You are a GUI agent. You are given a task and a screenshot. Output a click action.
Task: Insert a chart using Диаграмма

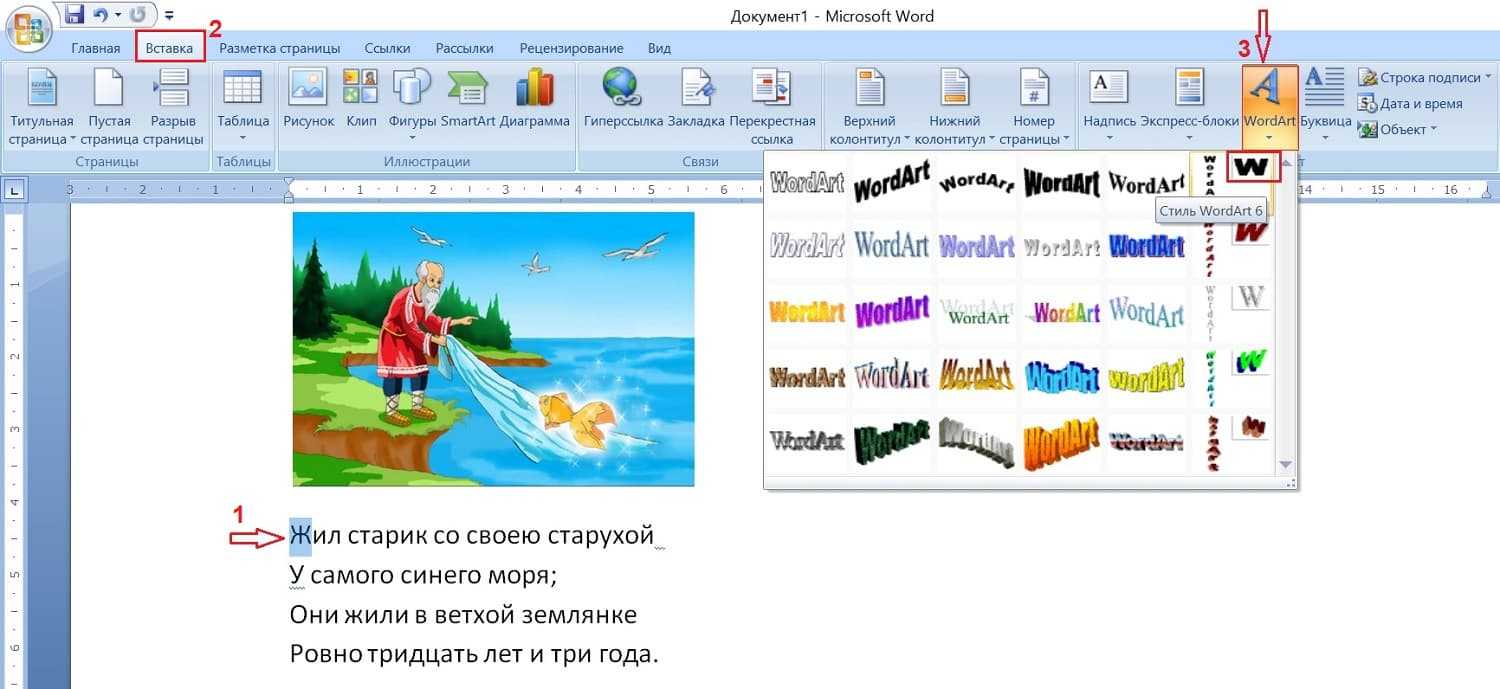pyautogui.click(x=534, y=100)
